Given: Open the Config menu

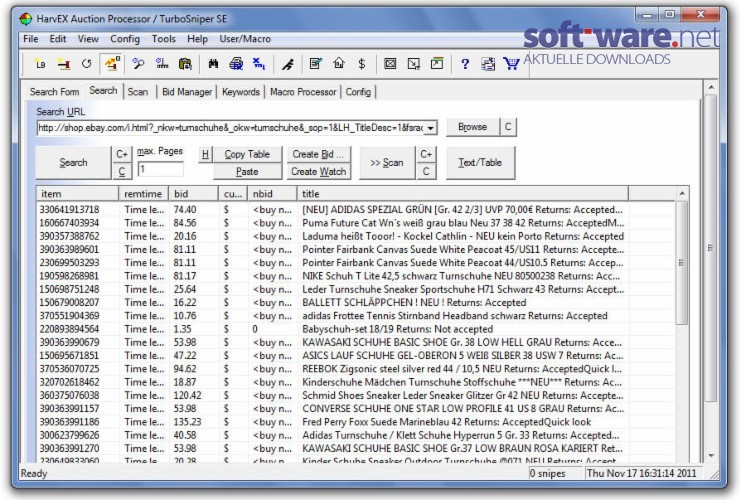Looking at the screenshot, I should (125, 39).
